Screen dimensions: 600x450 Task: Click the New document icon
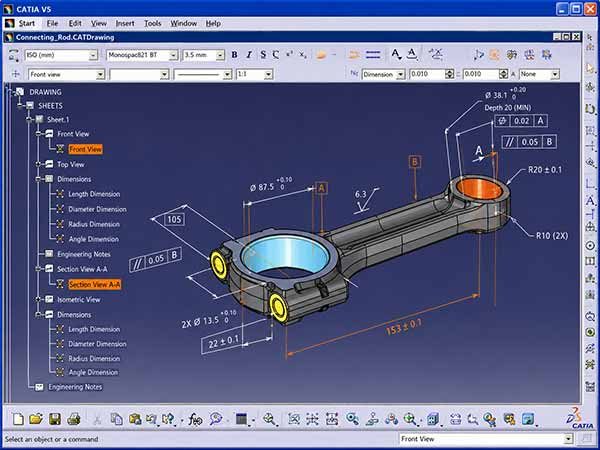[x=18, y=419]
